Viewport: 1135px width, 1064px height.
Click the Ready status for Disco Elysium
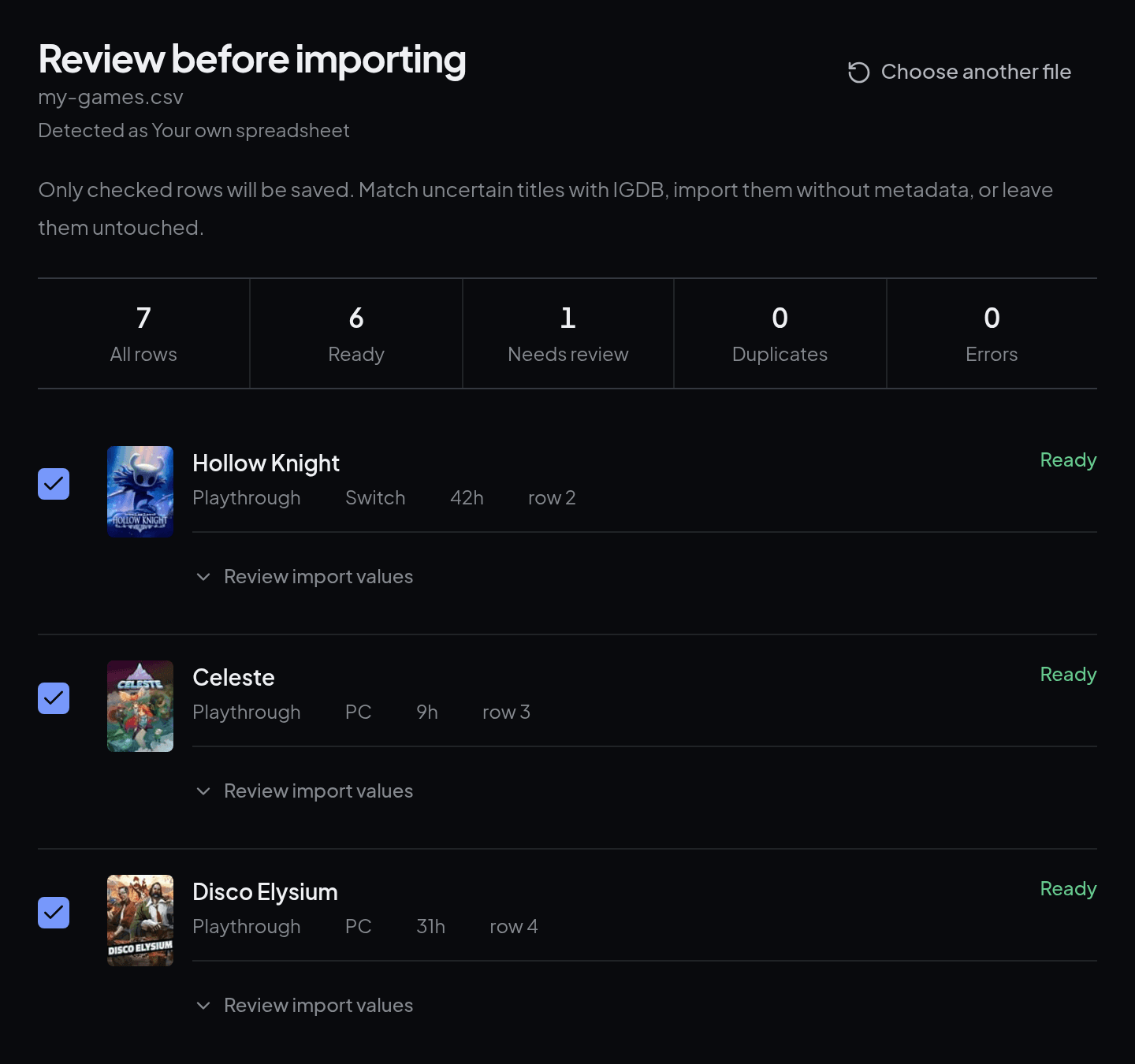1068,889
